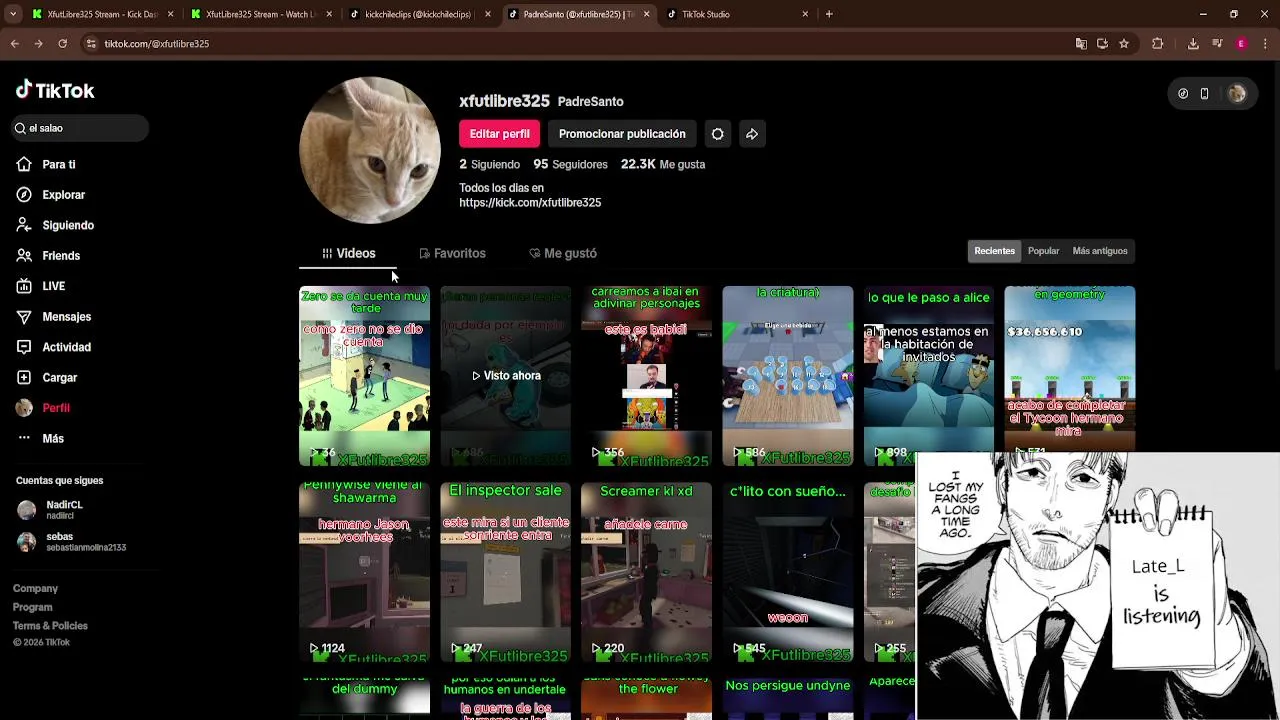
Task: Click the TikTok logo
Action: coord(55,90)
